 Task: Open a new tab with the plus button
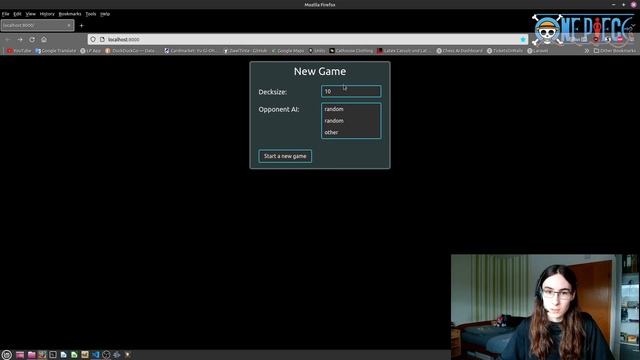click(81, 26)
